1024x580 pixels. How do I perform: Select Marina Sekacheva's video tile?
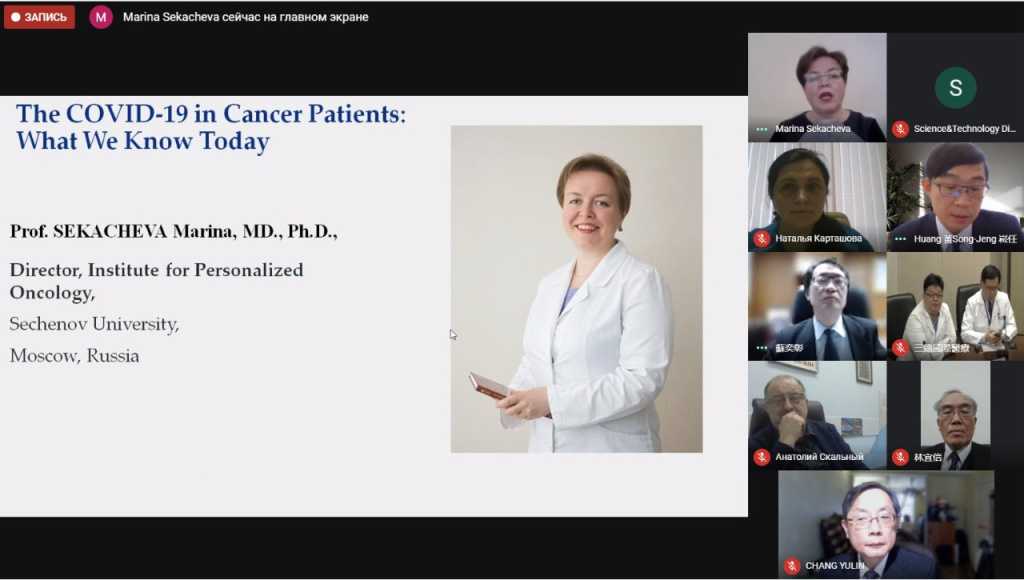pyautogui.click(x=817, y=80)
